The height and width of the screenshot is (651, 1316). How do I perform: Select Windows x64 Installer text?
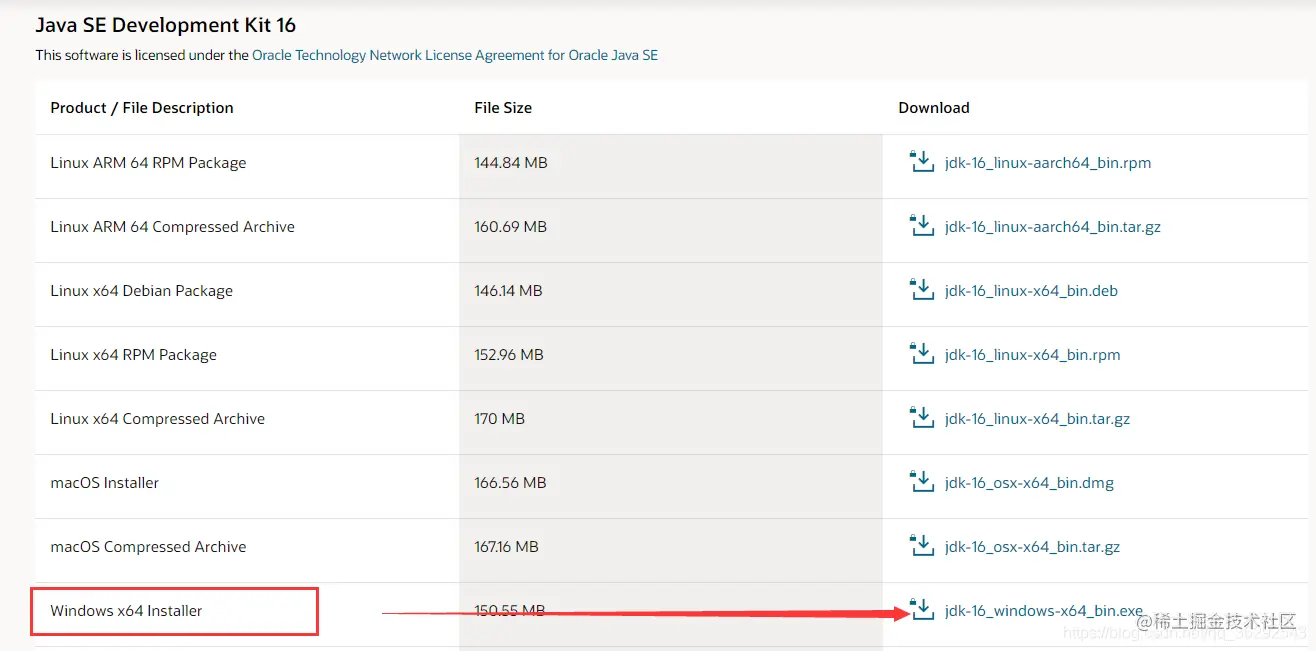pos(126,611)
